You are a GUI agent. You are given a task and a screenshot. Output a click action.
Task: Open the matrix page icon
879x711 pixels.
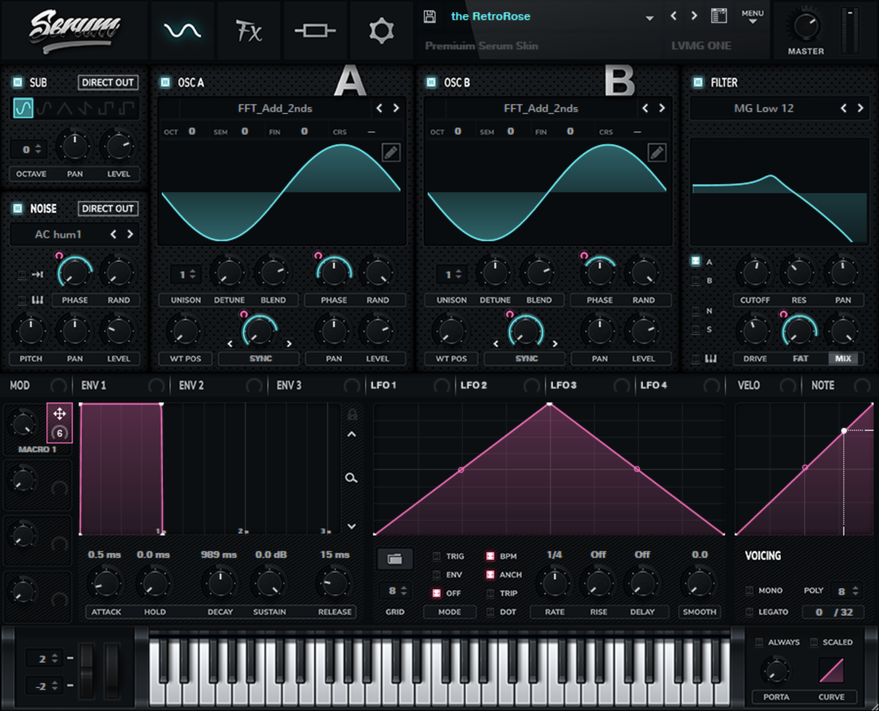point(315,30)
